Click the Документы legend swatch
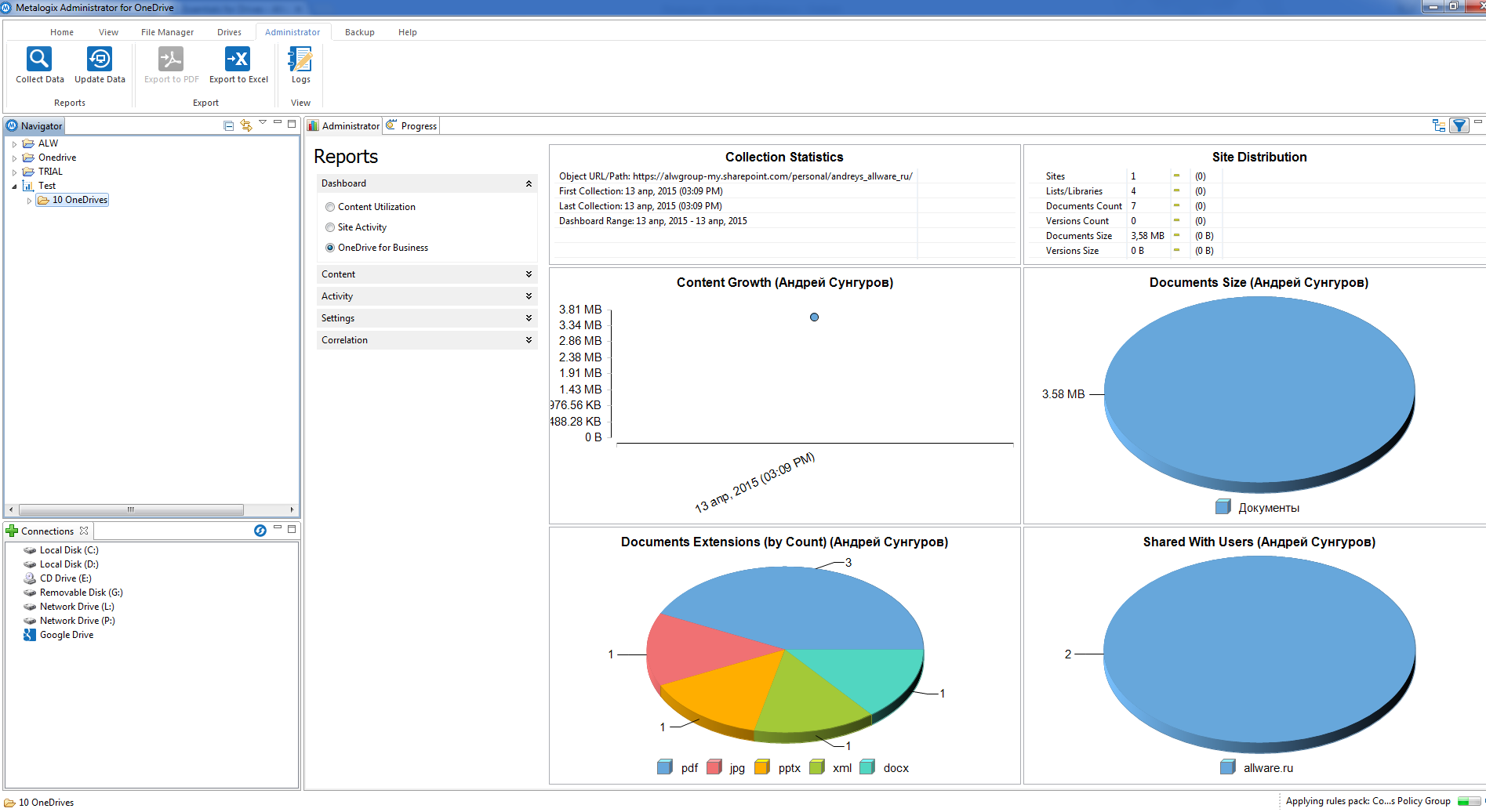 click(x=1223, y=507)
